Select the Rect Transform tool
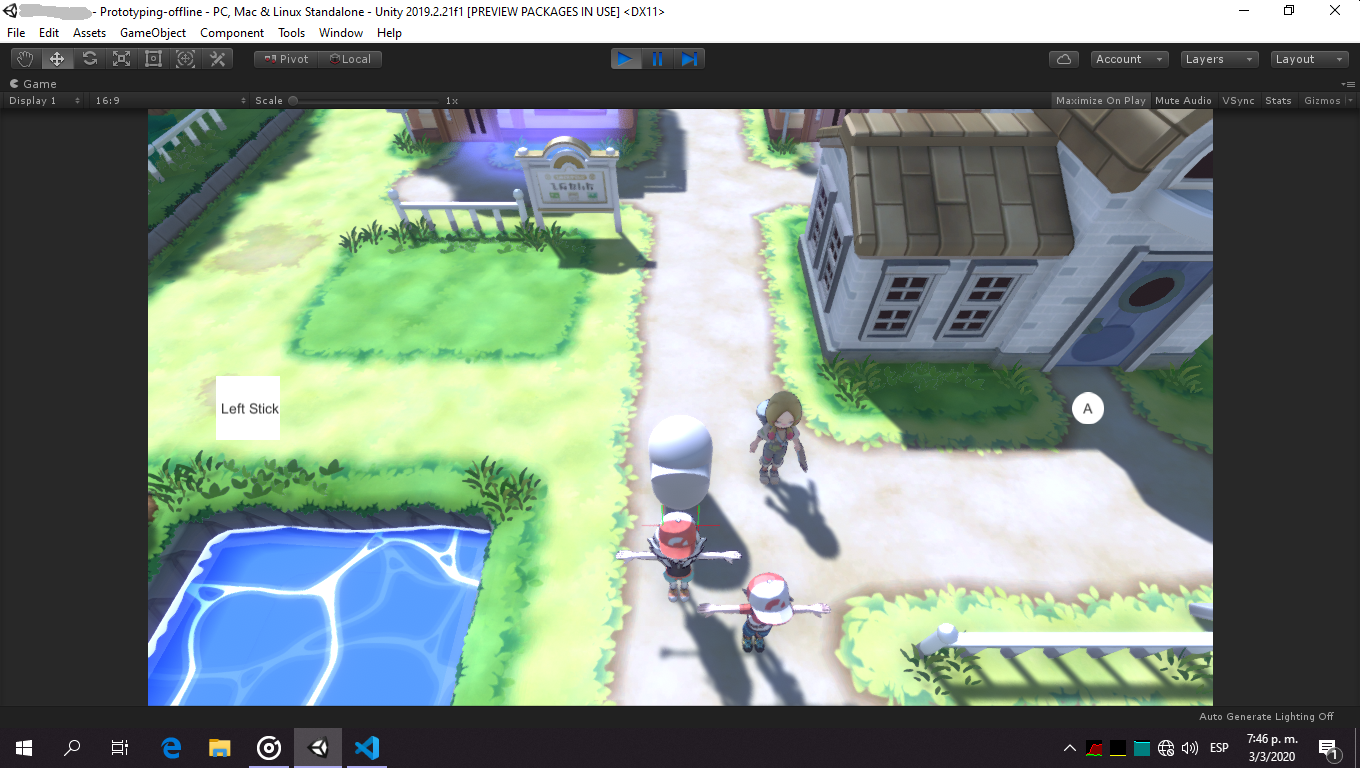This screenshot has width=1360, height=768. coord(153,59)
